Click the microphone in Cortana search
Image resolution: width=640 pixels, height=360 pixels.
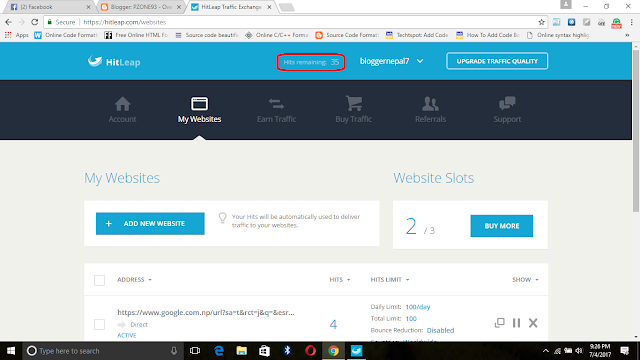(x=174, y=351)
